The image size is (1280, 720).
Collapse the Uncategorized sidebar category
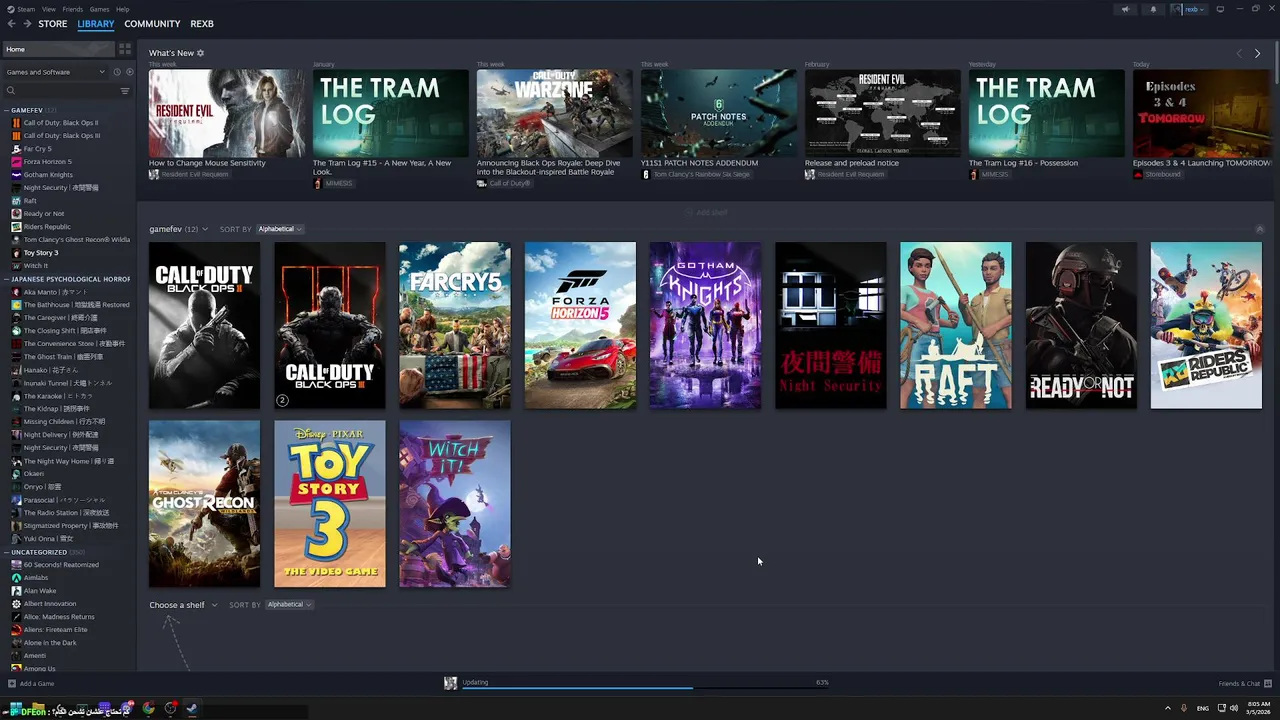[x=7, y=552]
